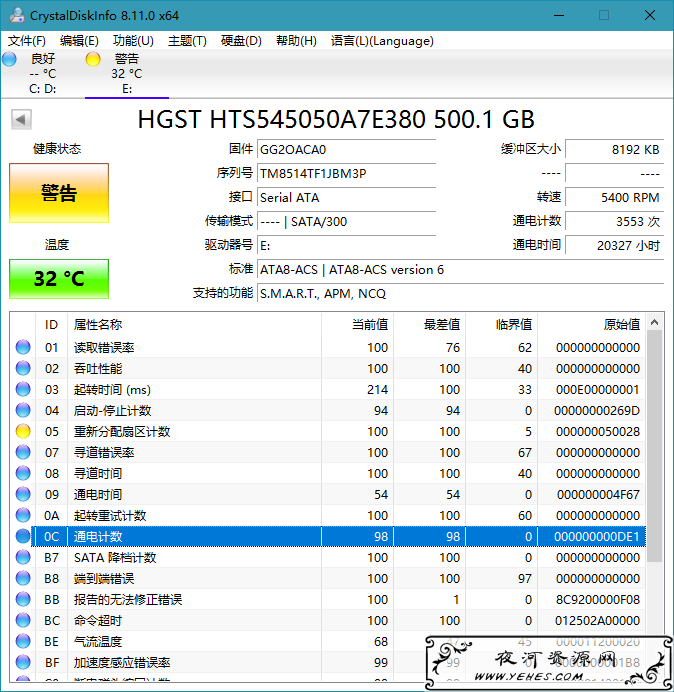Click the 属性名称 column header
The width and height of the screenshot is (674, 692).
click(194, 325)
